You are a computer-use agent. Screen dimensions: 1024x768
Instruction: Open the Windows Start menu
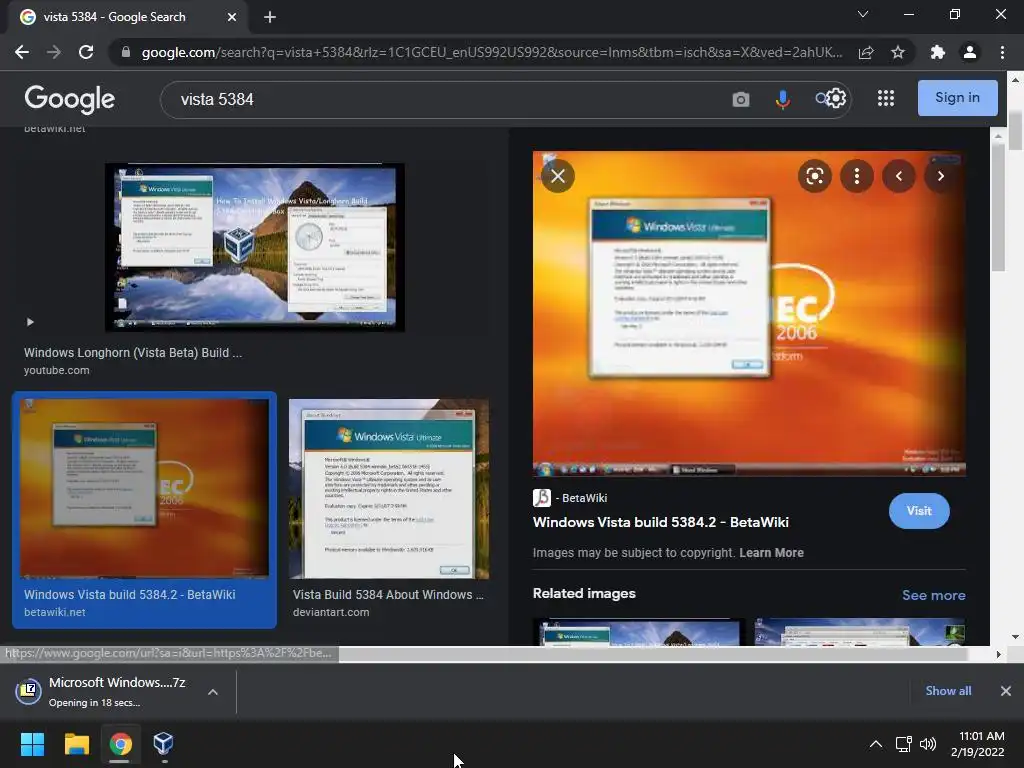pyautogui.click(x=32, y=744)
